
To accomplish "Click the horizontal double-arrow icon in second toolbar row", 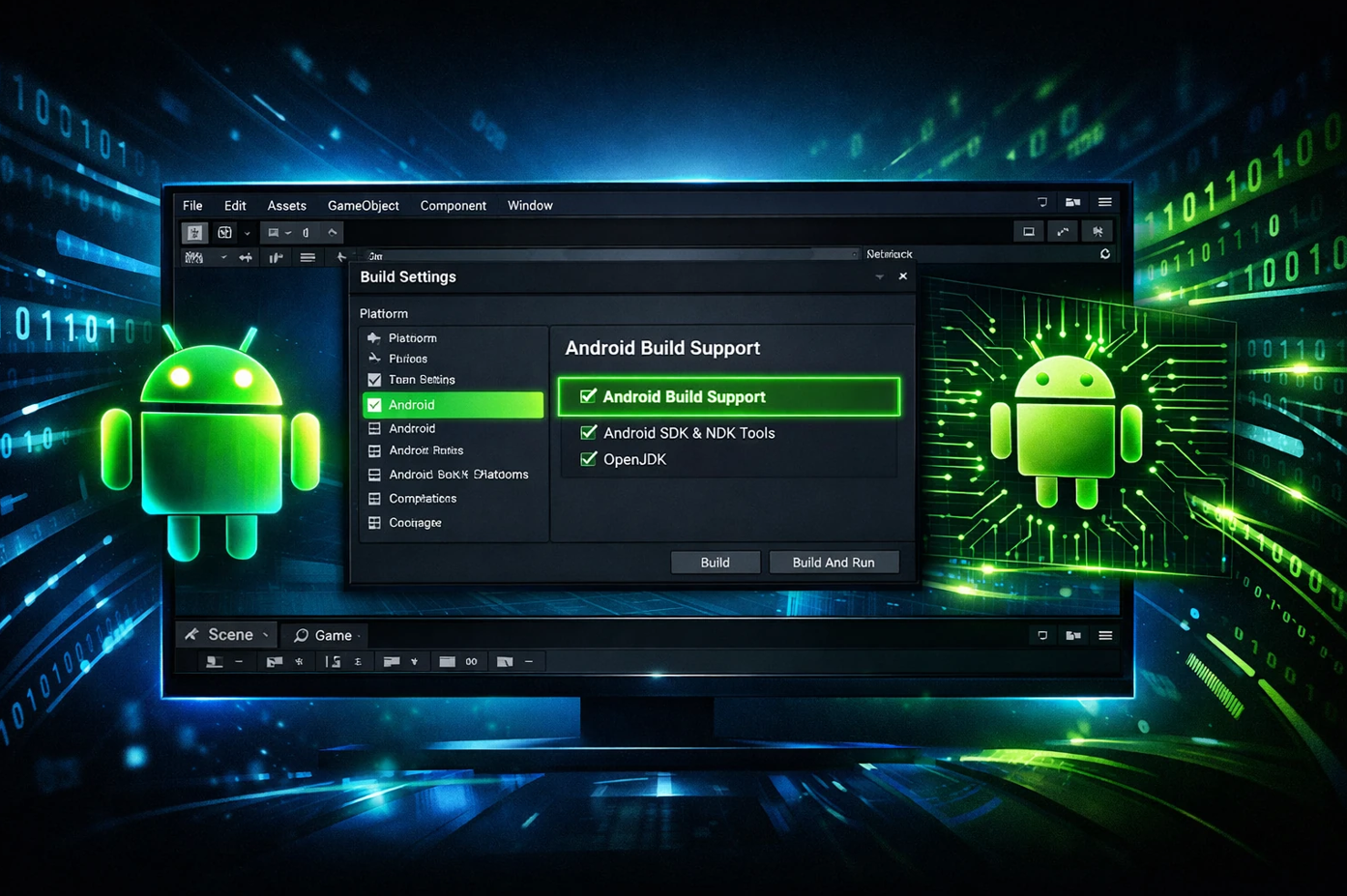I will (246, 258).
